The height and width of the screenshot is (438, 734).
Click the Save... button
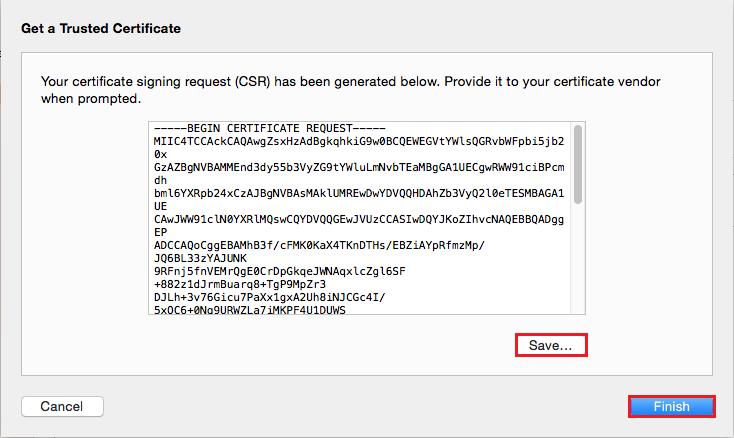[551, 345]
